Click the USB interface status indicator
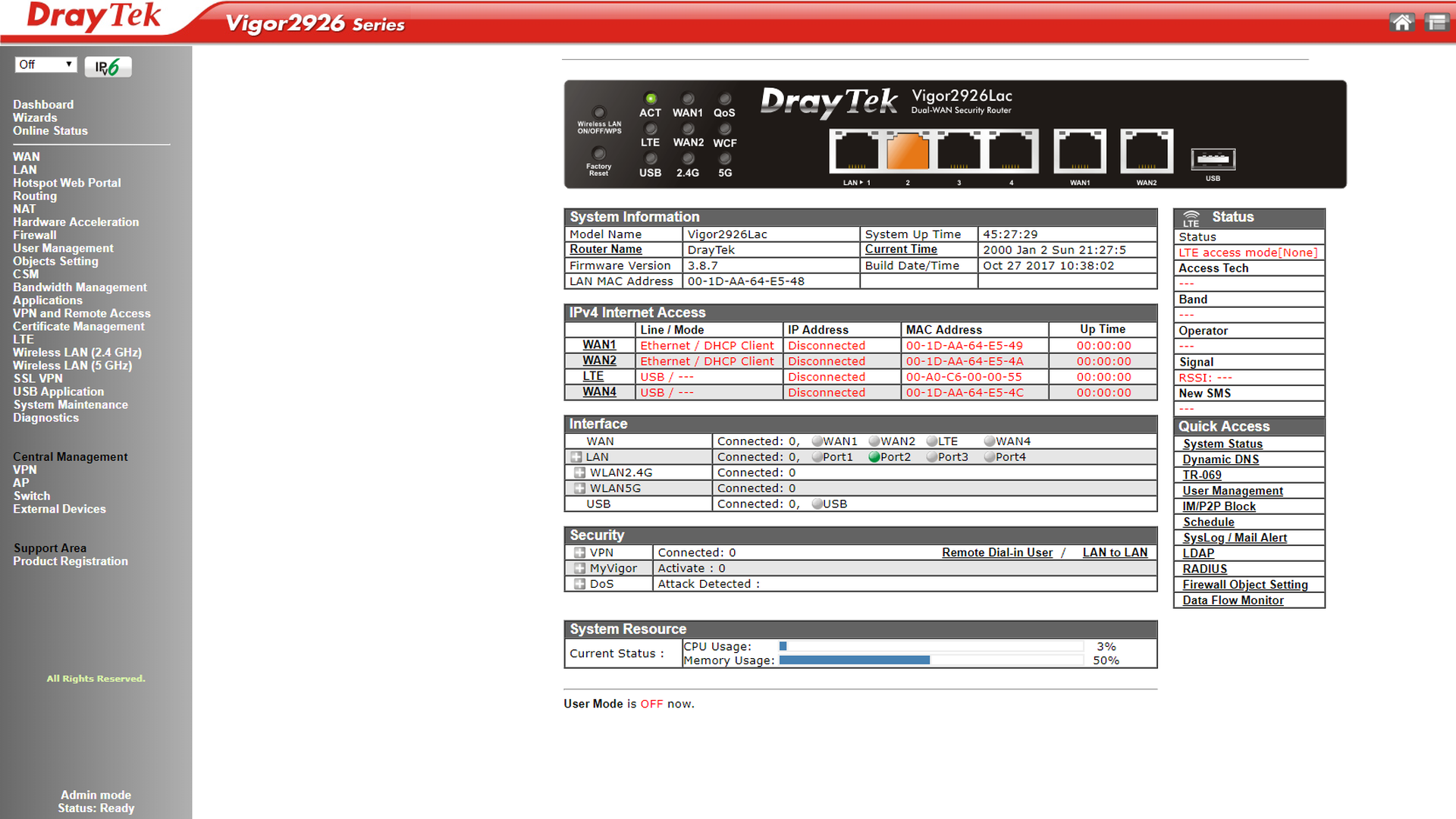 pyautogui.click(x=817, y=504)
